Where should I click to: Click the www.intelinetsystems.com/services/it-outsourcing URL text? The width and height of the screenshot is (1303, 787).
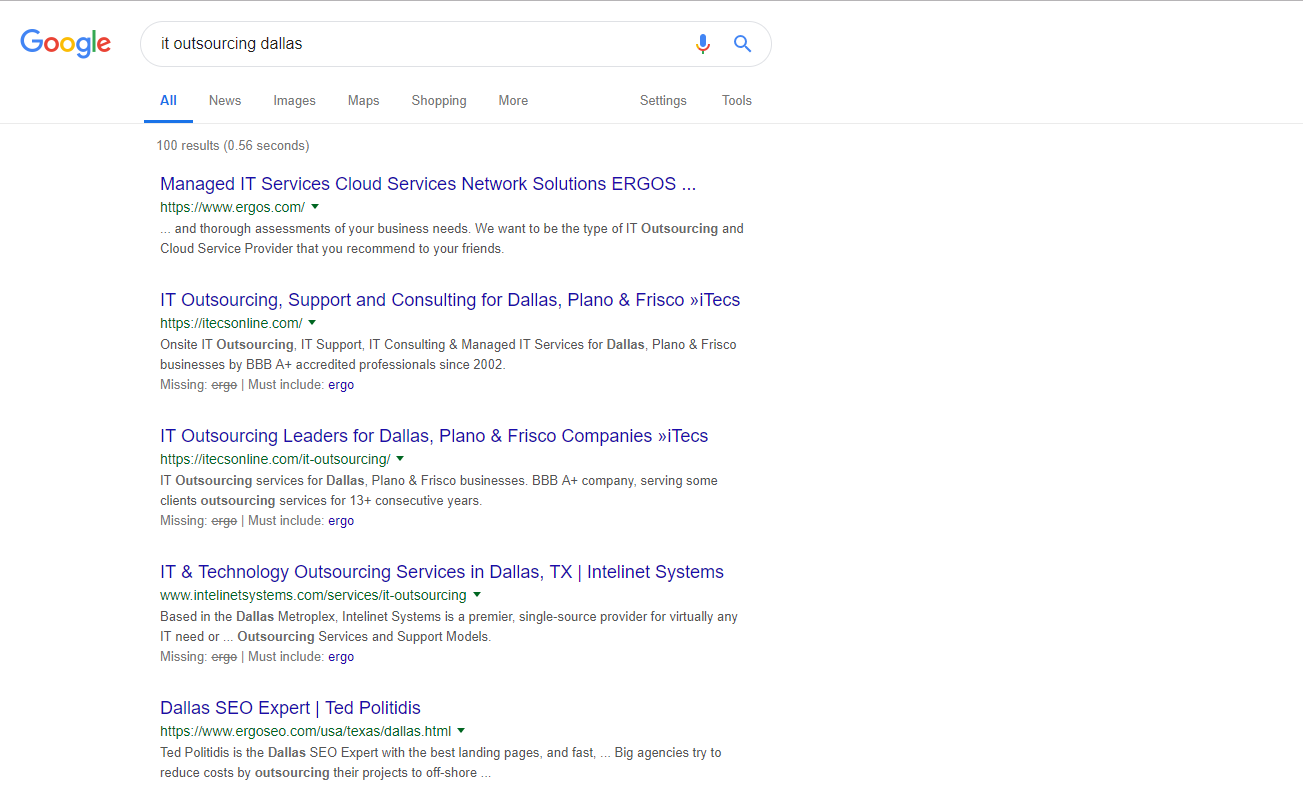(313, 596)
